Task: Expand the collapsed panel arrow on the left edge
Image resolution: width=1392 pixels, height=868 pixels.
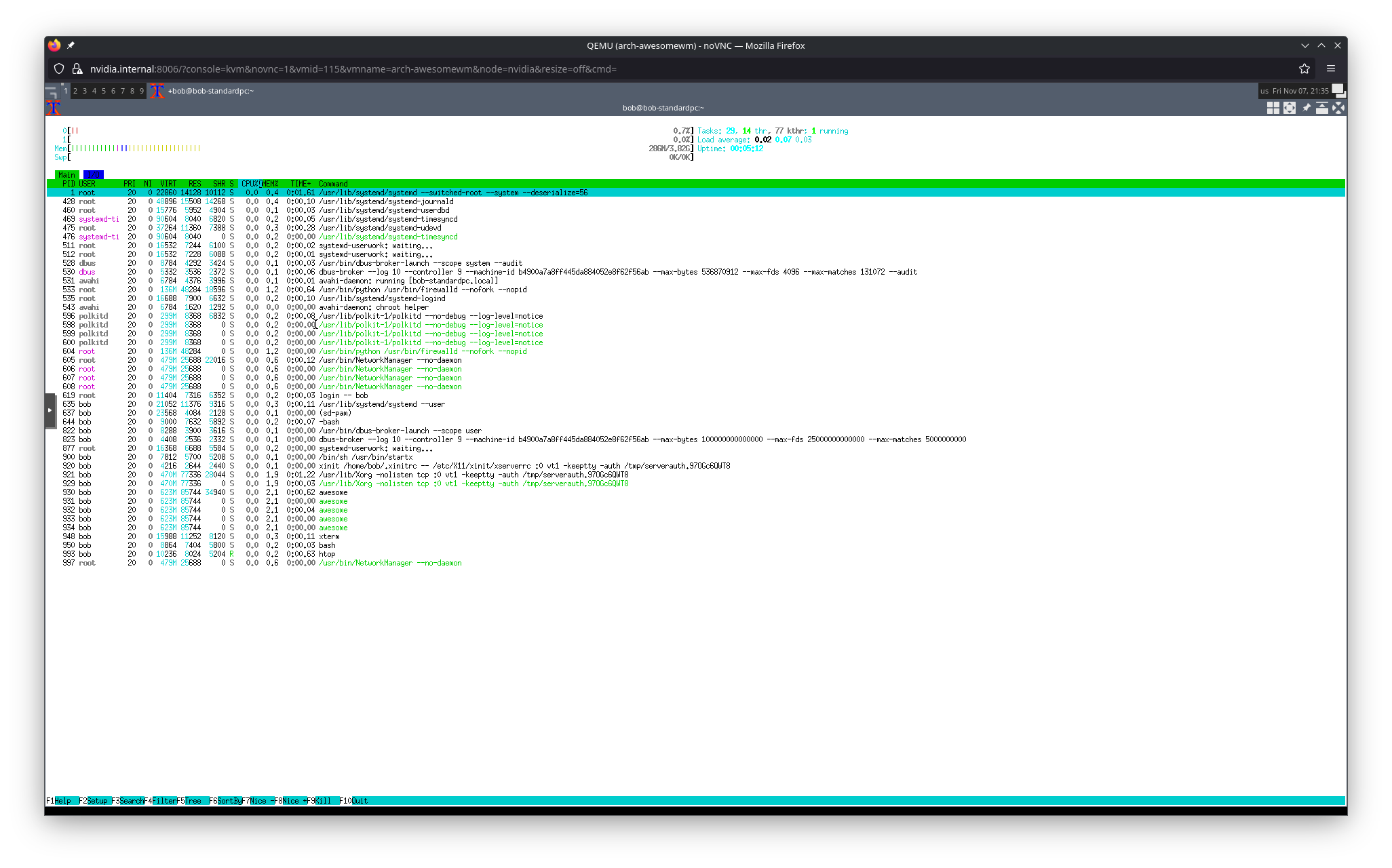Action: tap(51, 410)
